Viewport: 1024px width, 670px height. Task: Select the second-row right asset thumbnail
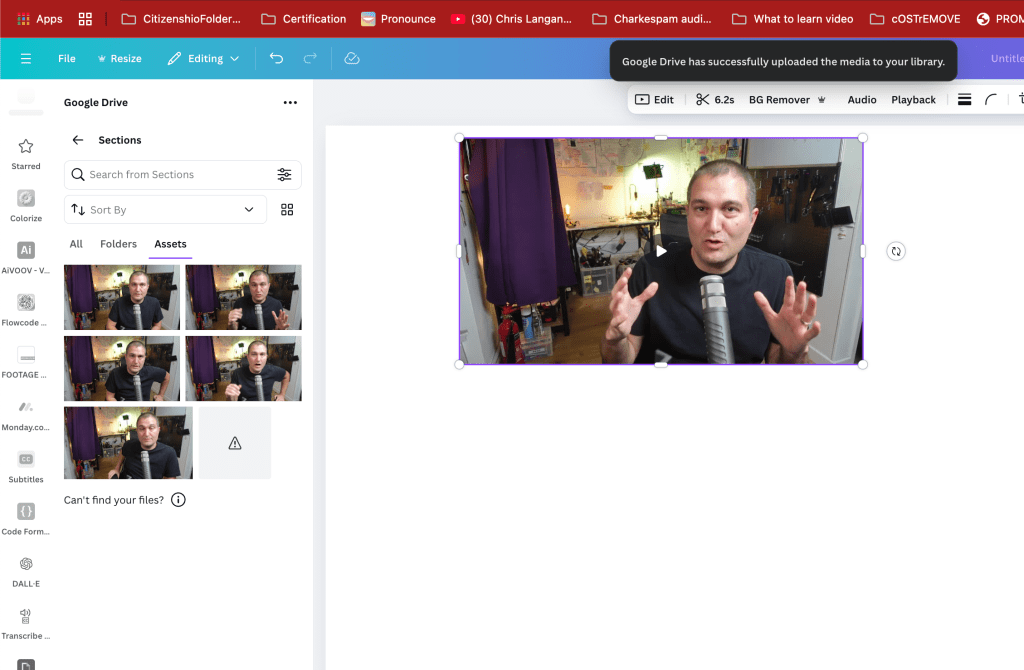click(244, 368)
